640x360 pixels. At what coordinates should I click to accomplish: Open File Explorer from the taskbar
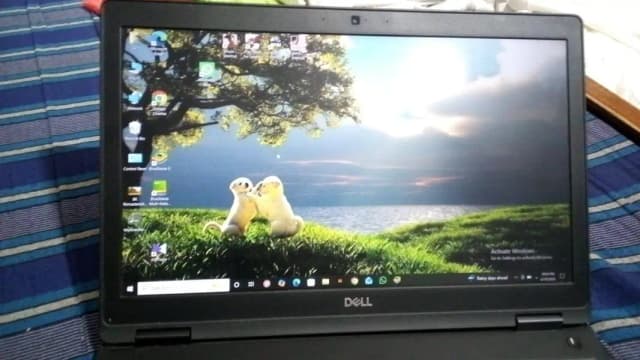[325, 282]
